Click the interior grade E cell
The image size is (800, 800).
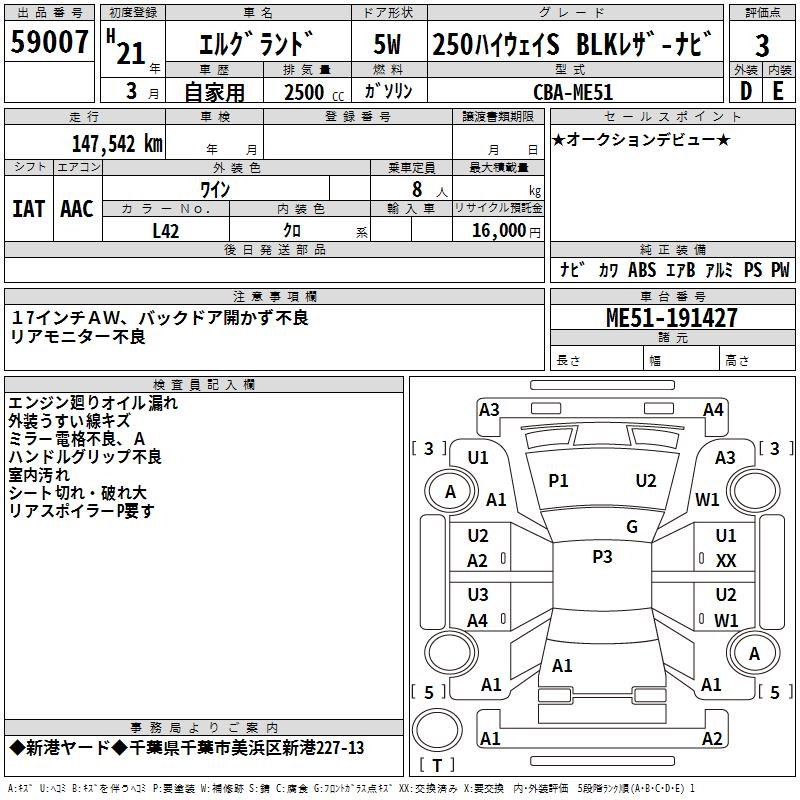coord(779,89)
